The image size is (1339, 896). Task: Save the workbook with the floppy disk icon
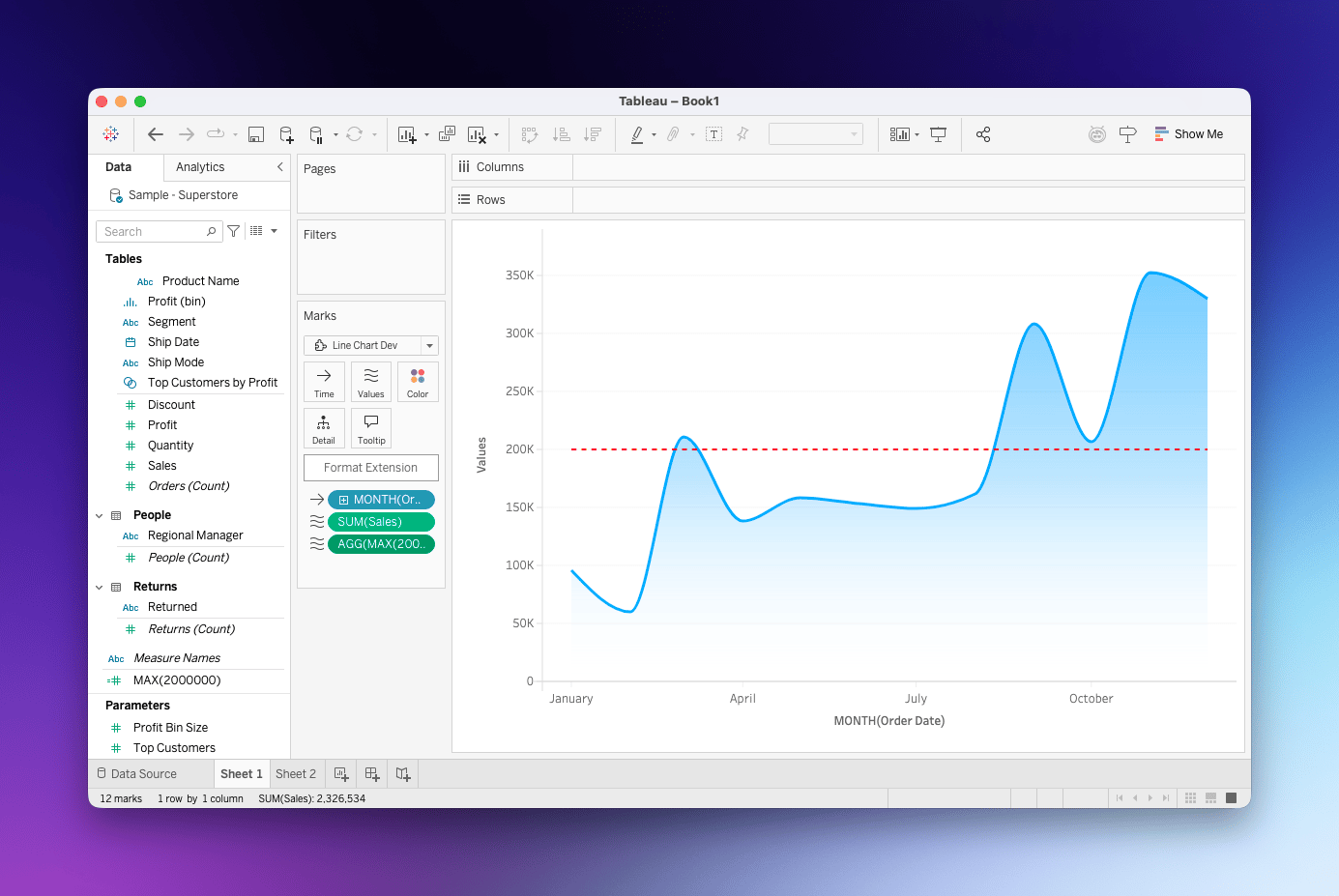(256, 134)
